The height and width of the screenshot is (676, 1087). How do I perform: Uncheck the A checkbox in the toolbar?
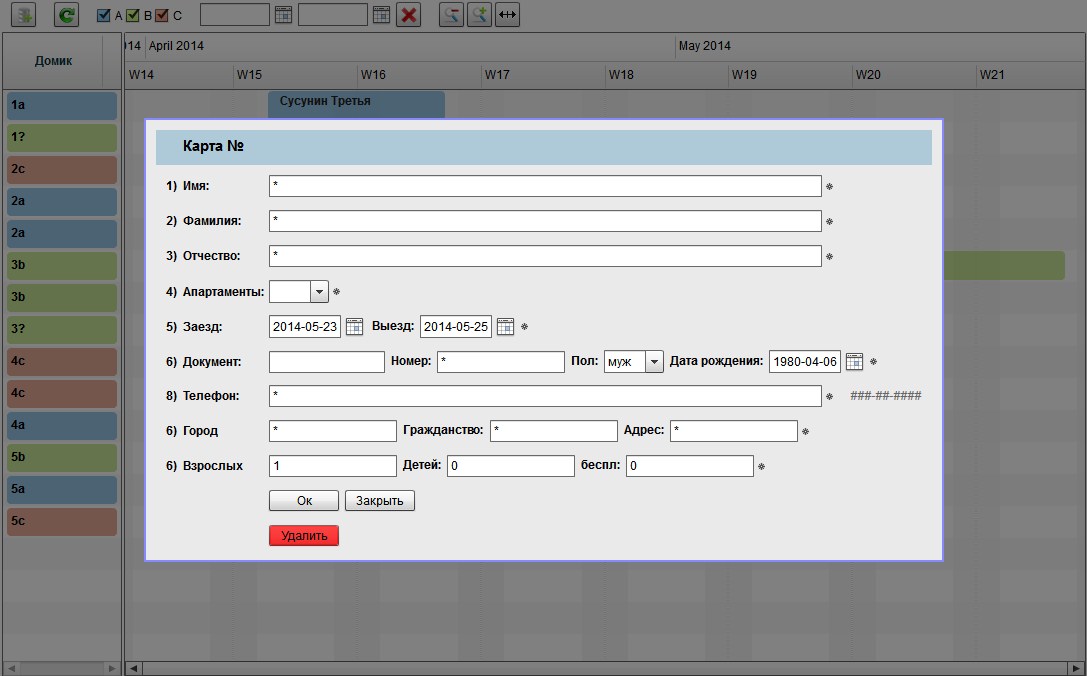tap(104, 14)
